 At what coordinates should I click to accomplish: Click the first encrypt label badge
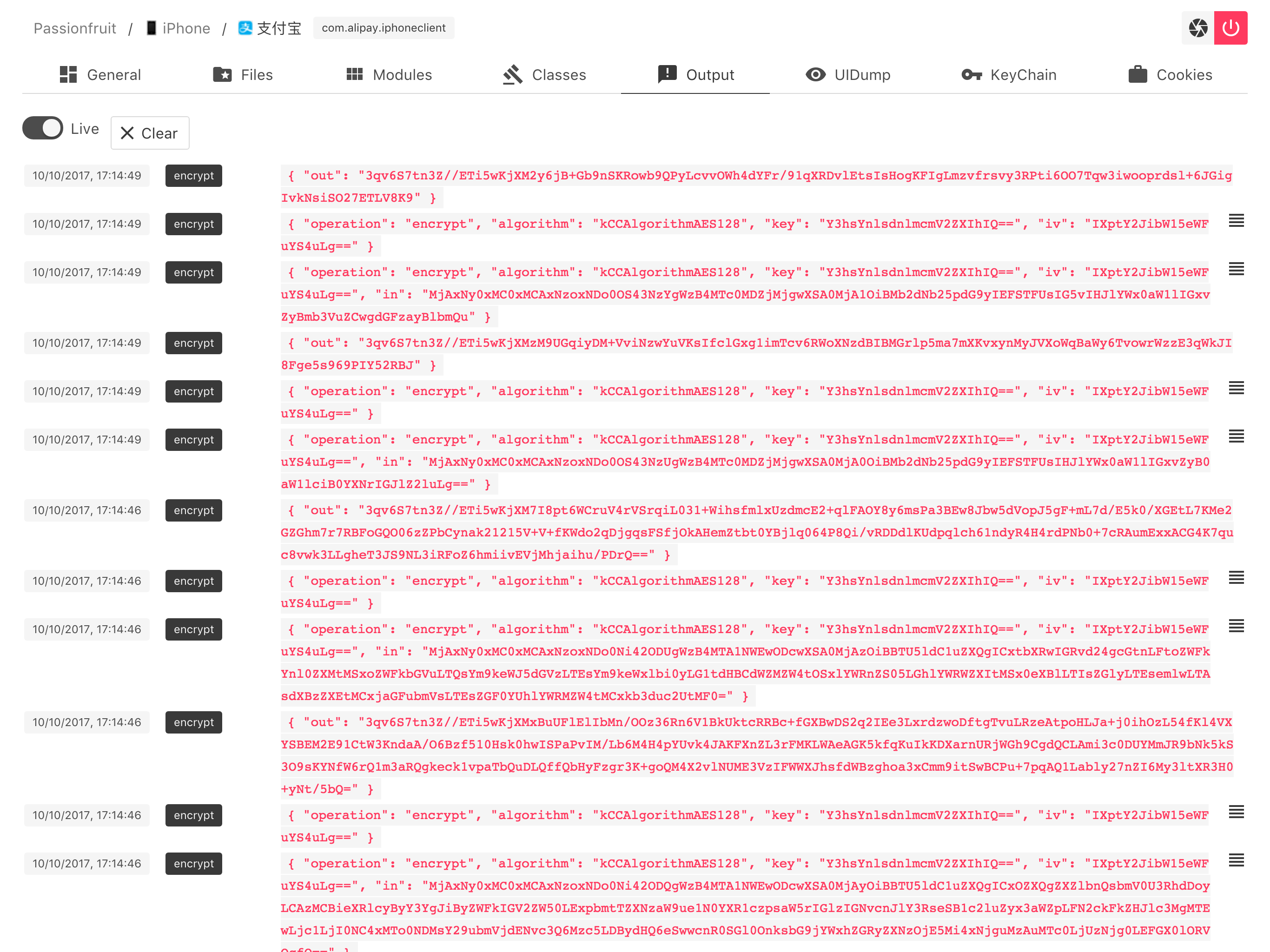[x=193, y=176]
